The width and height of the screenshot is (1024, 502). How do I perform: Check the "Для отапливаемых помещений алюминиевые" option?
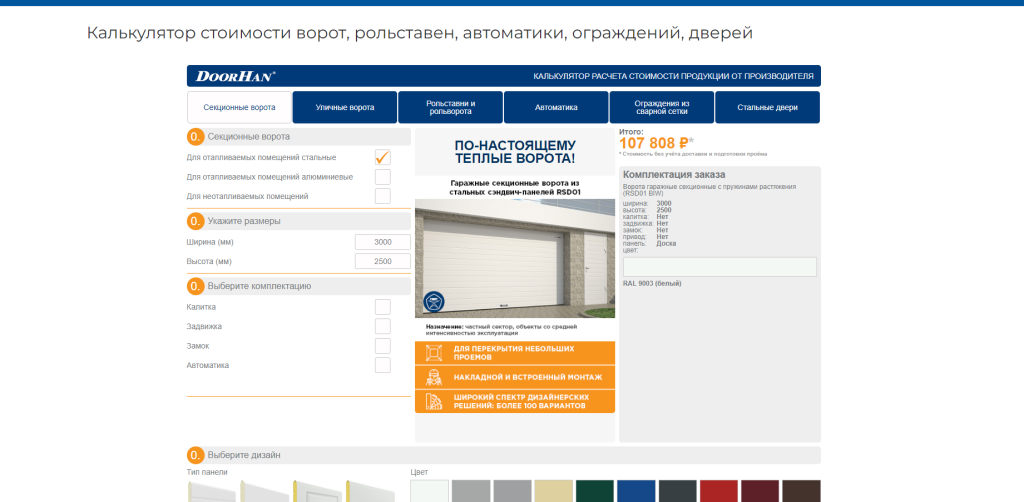[382, 177]
